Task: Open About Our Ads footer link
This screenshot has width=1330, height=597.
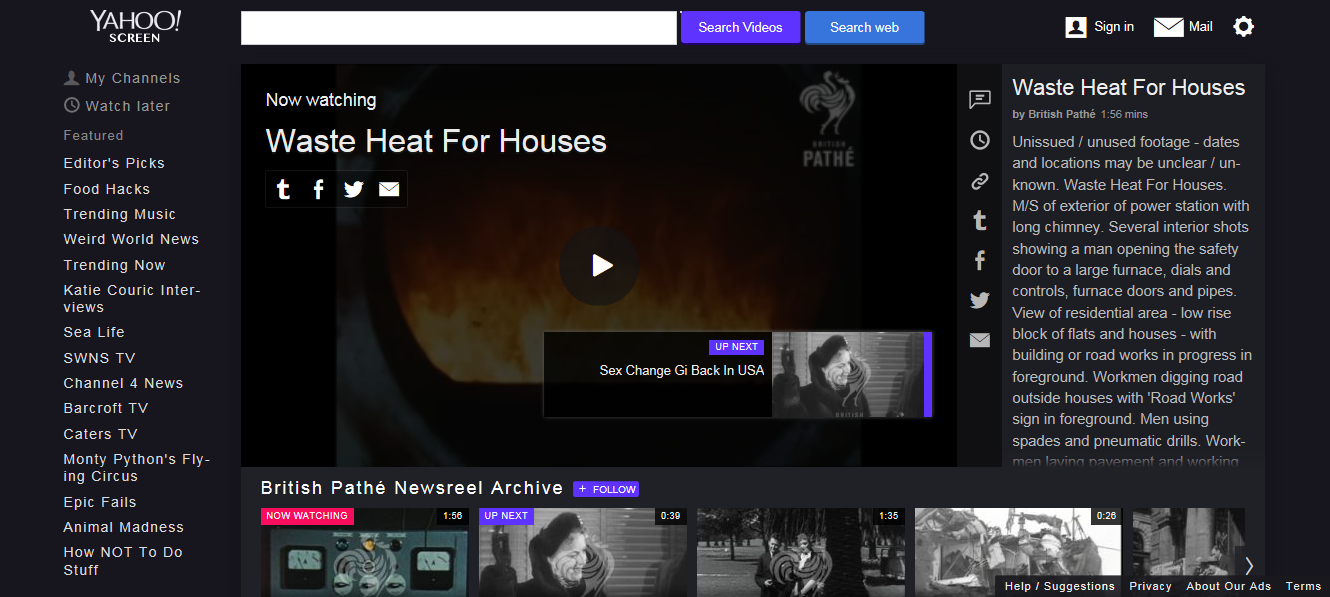Action: (1229, 586)
